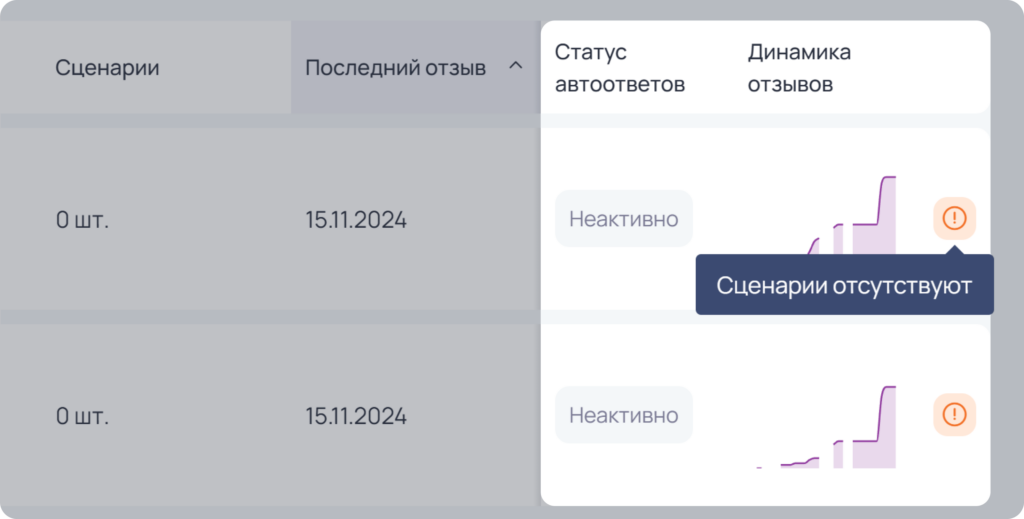
Task: Click the tallest bar in first row chart
Action: [x=888, y=215]
